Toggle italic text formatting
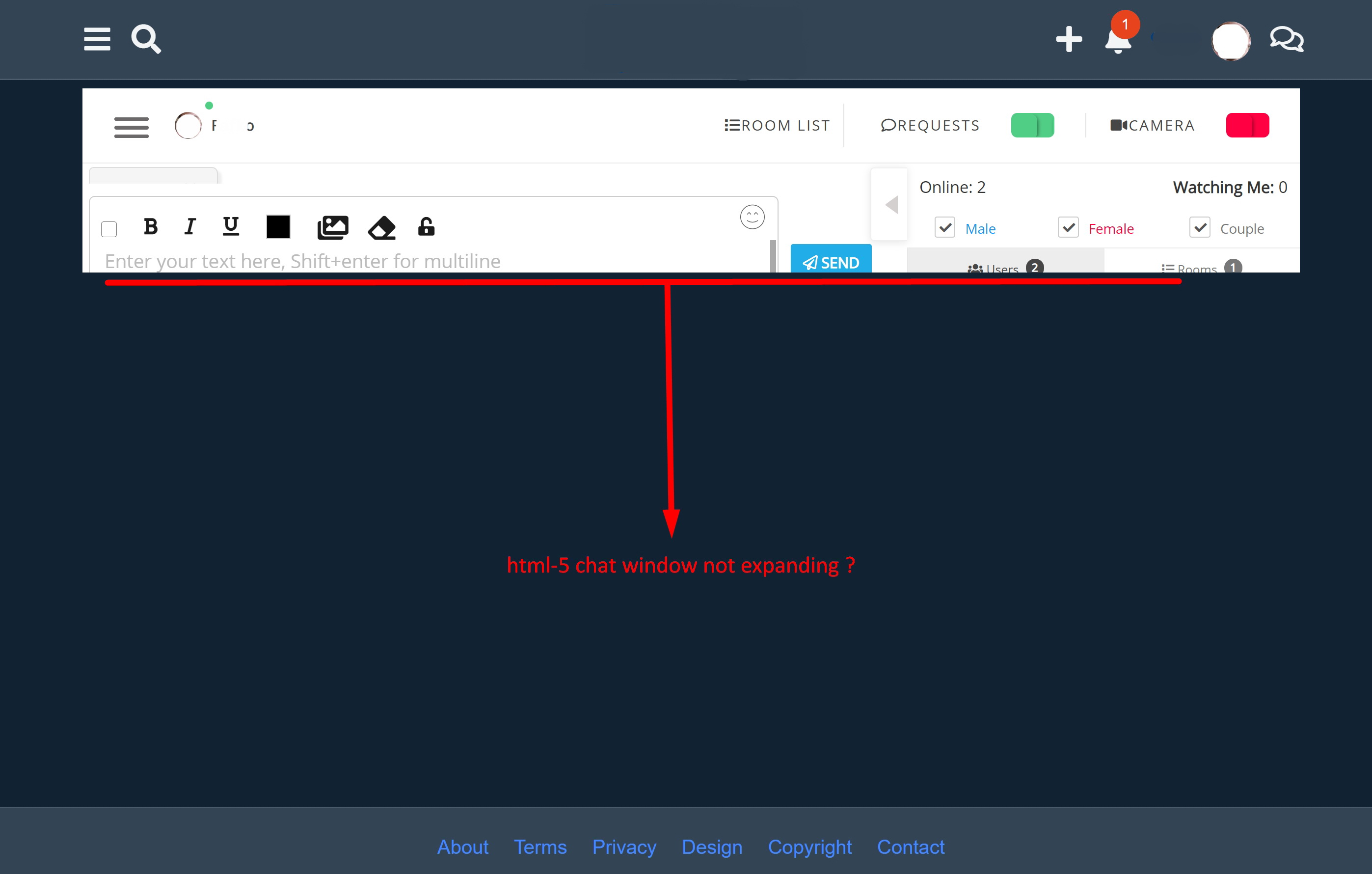The image size is (1372, 874). (x=190, y=227)
